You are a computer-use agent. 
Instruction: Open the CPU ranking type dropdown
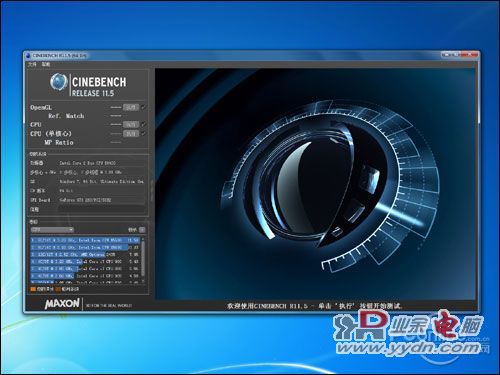point(52,230)
